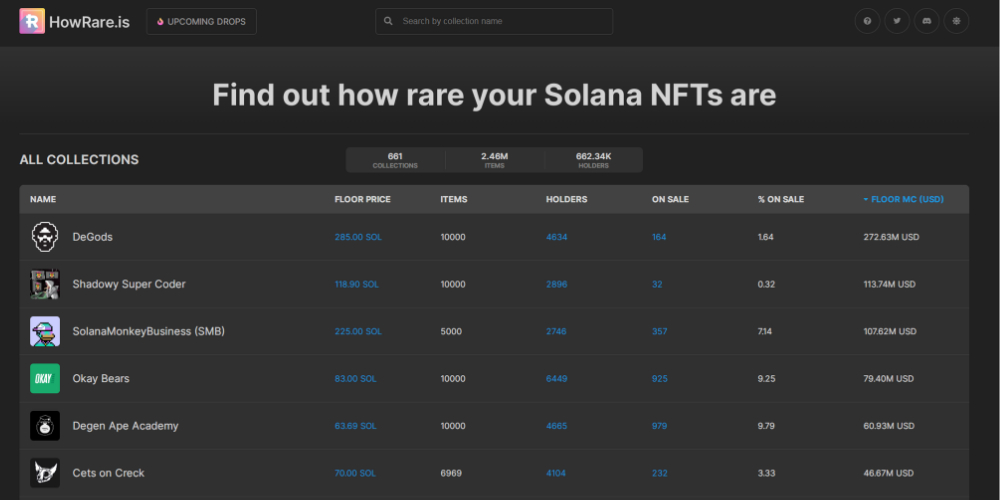Click the 662.34K Holders stat
This screenshot has height=500, width=1000.
tap(594, 160)
